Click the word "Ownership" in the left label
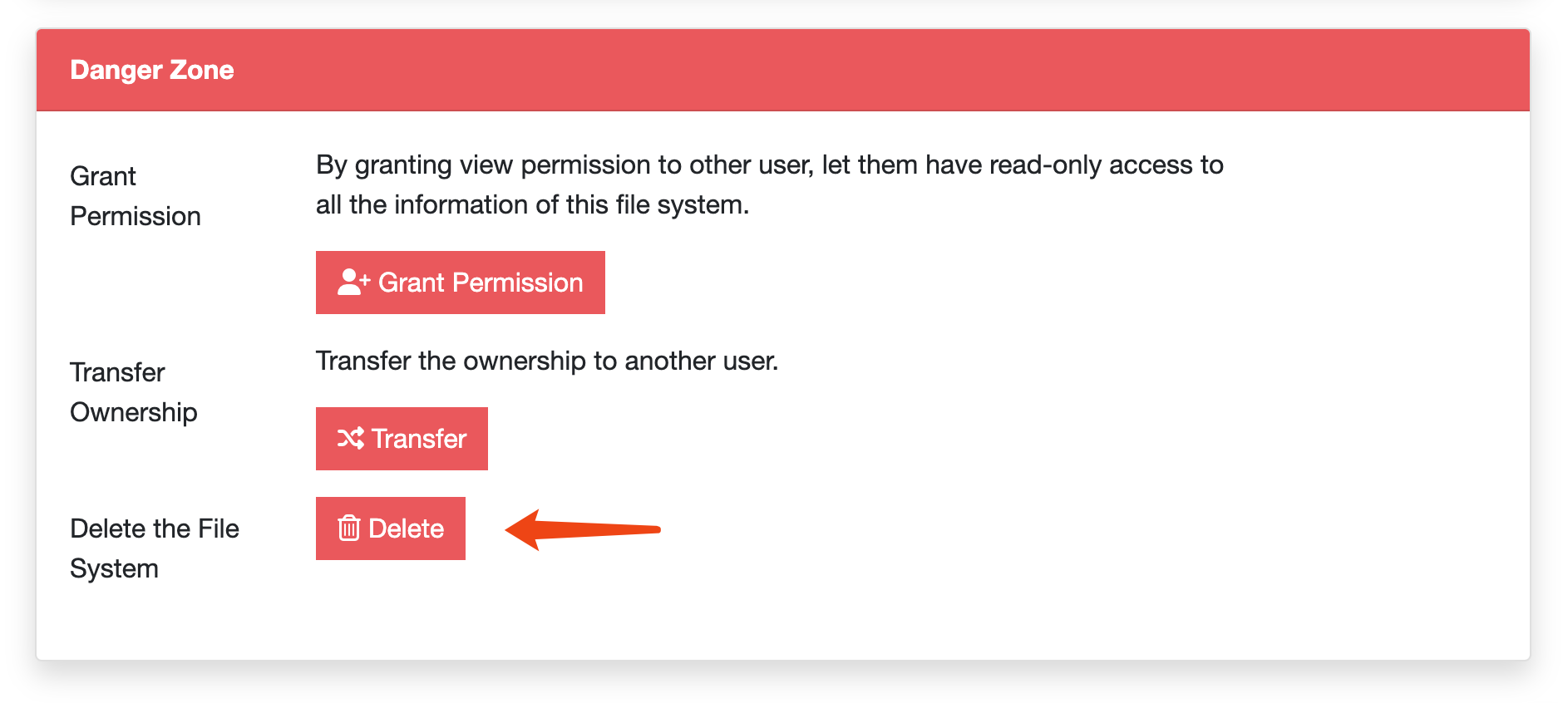 [x=134, y=412]
